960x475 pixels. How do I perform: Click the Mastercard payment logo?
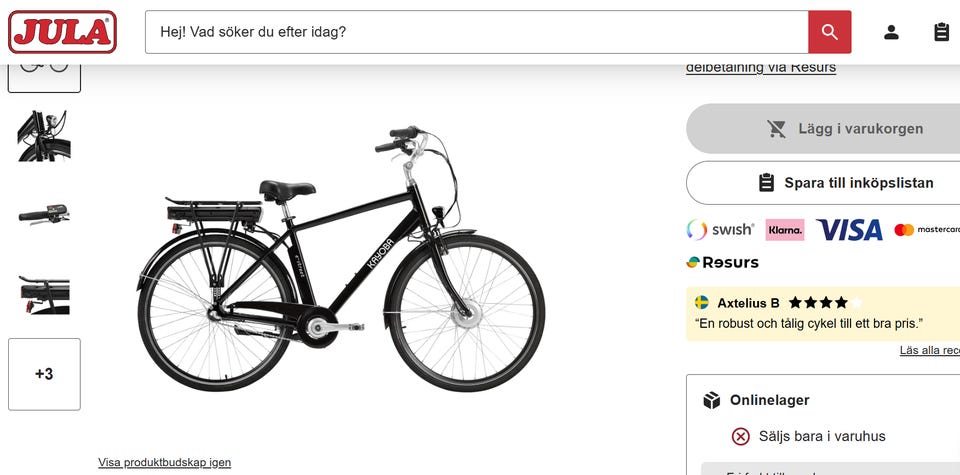(927, 230)
